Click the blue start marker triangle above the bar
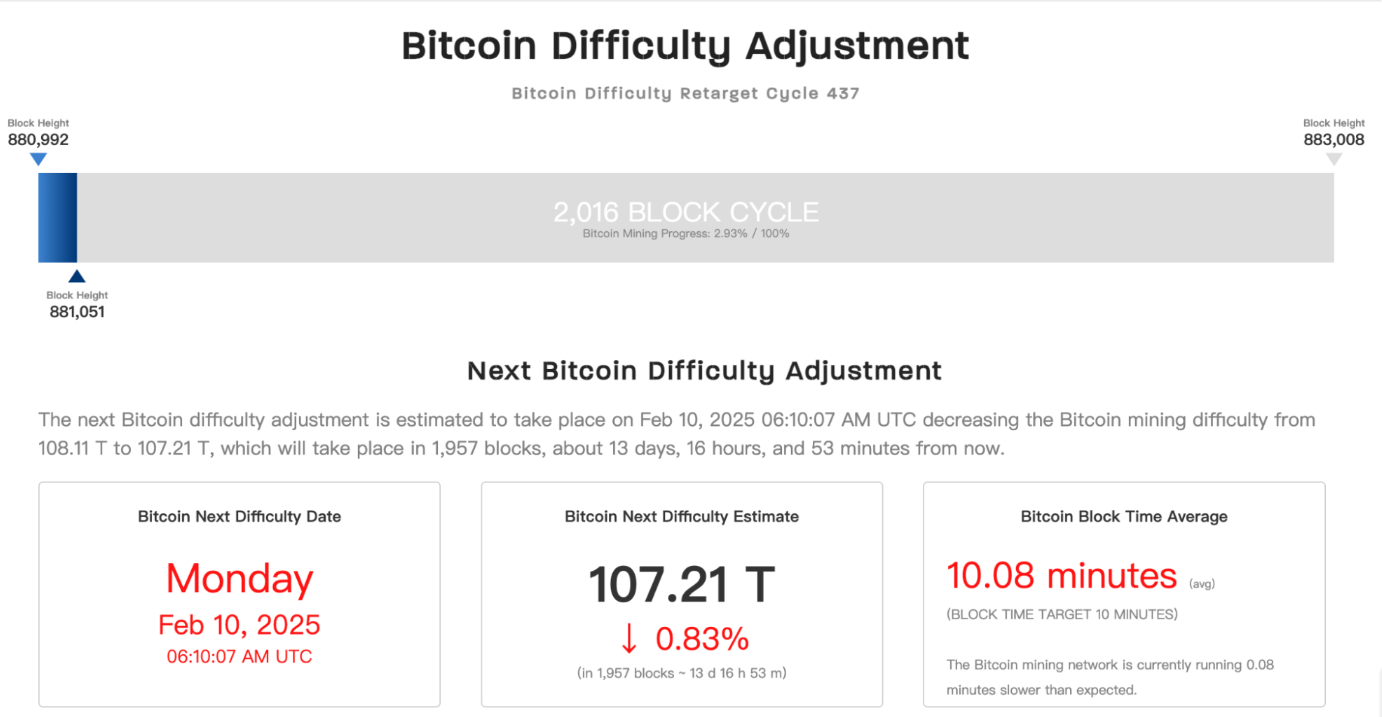This screenshot has height=717, width=1382. (x=38, y=159)
